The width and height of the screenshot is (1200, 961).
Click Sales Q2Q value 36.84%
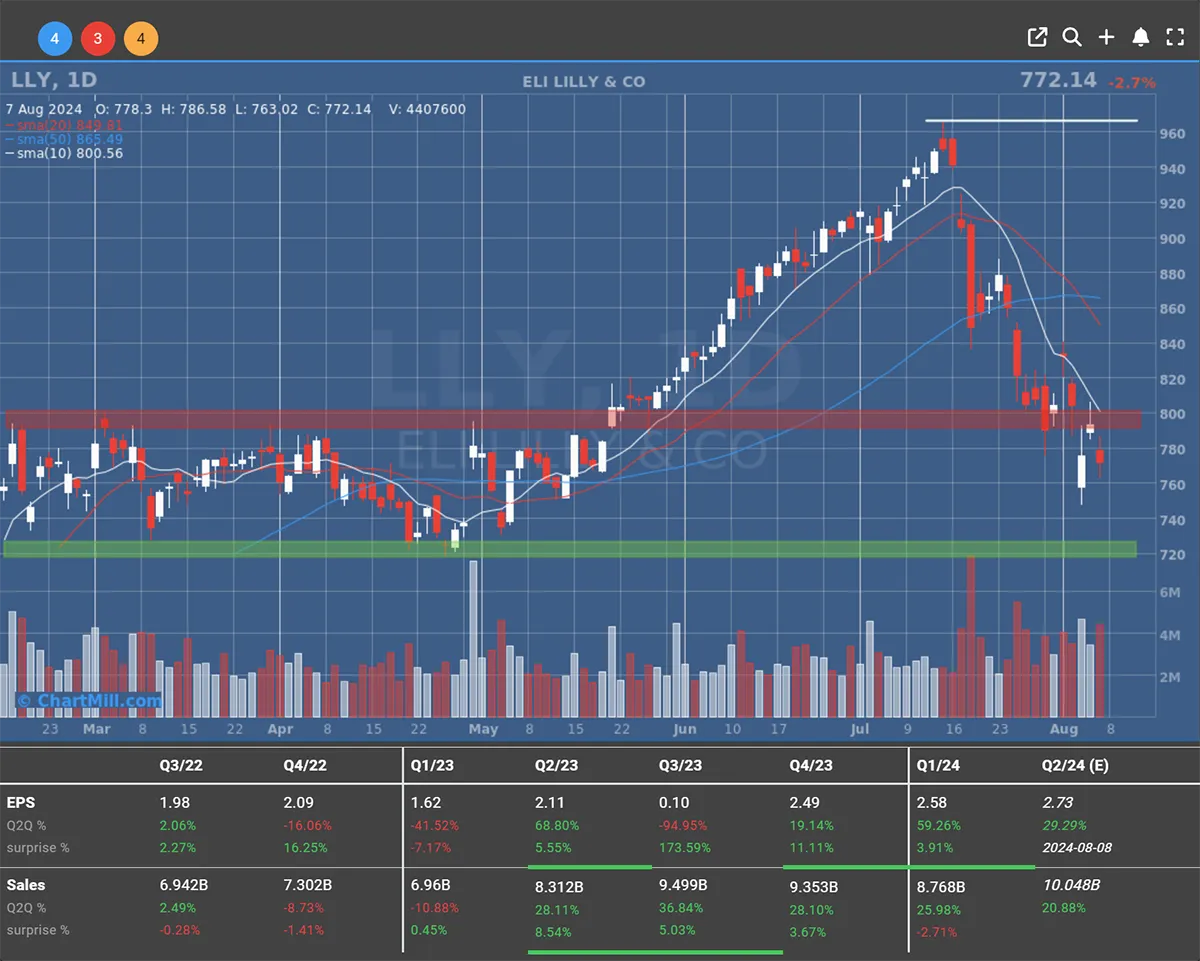681,908
